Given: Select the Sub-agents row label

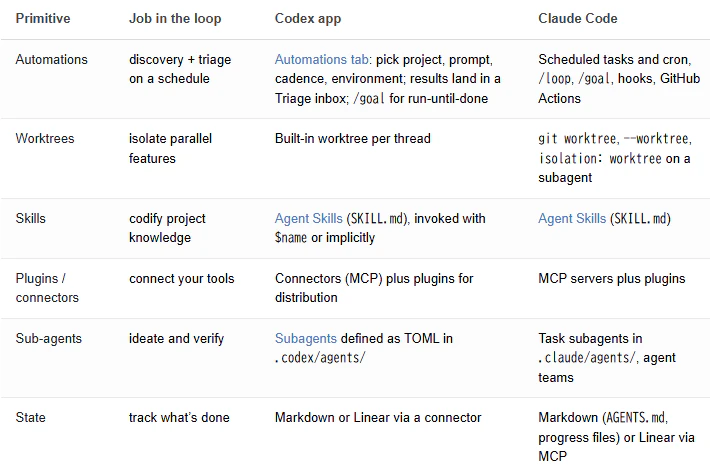Looking at the screenshot, I should point(48,338).
